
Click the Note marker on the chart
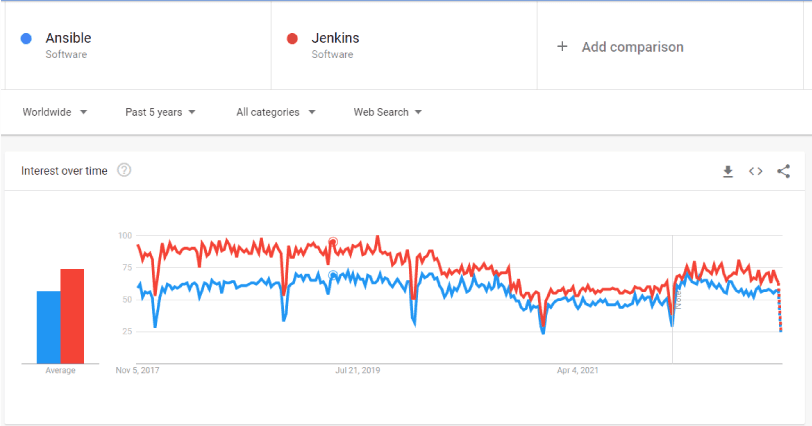coord(677,299)
